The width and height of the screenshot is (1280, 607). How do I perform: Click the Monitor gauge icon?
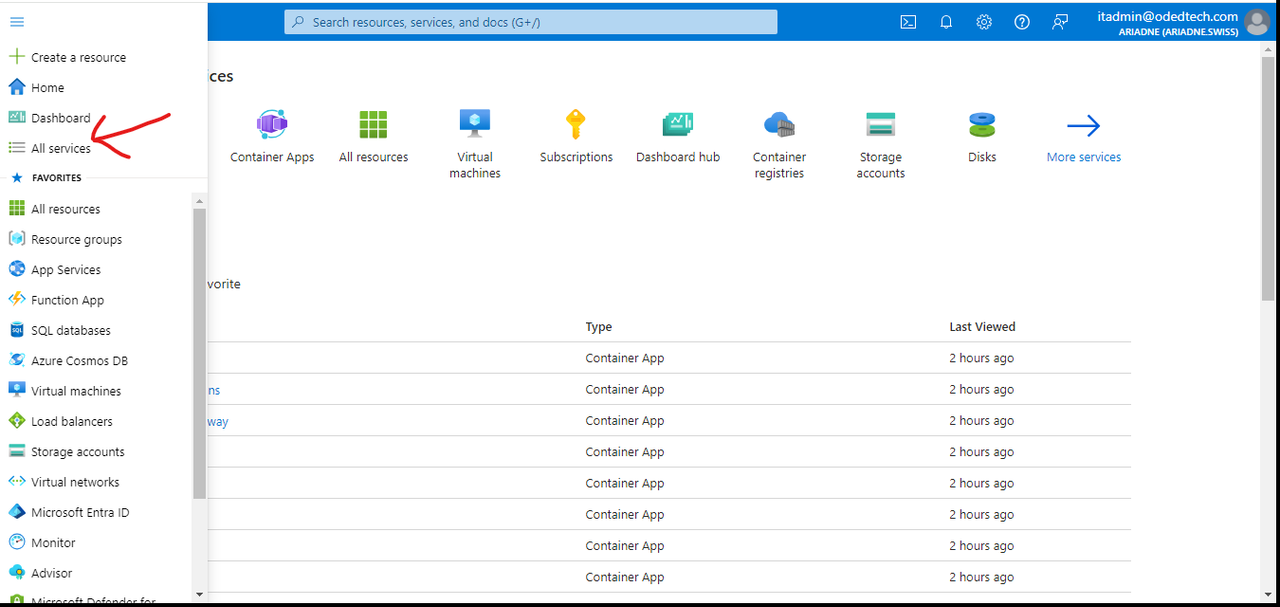(16, 542)
